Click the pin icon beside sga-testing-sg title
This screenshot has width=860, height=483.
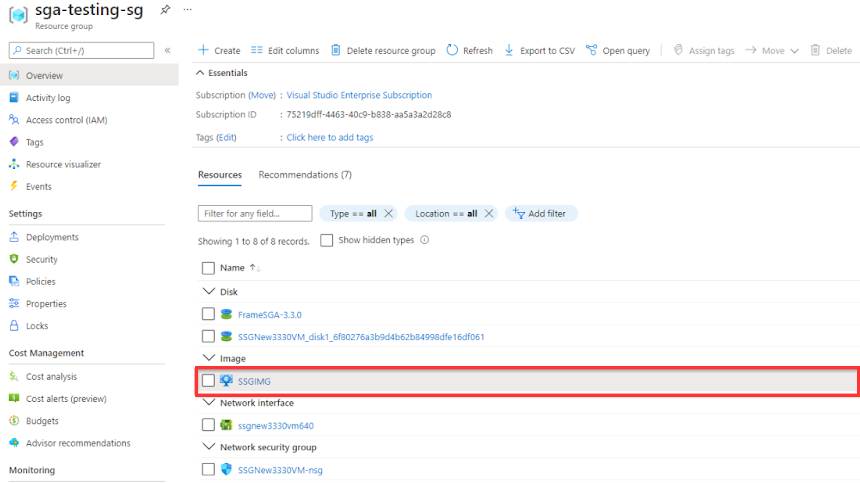click(165, 9)
